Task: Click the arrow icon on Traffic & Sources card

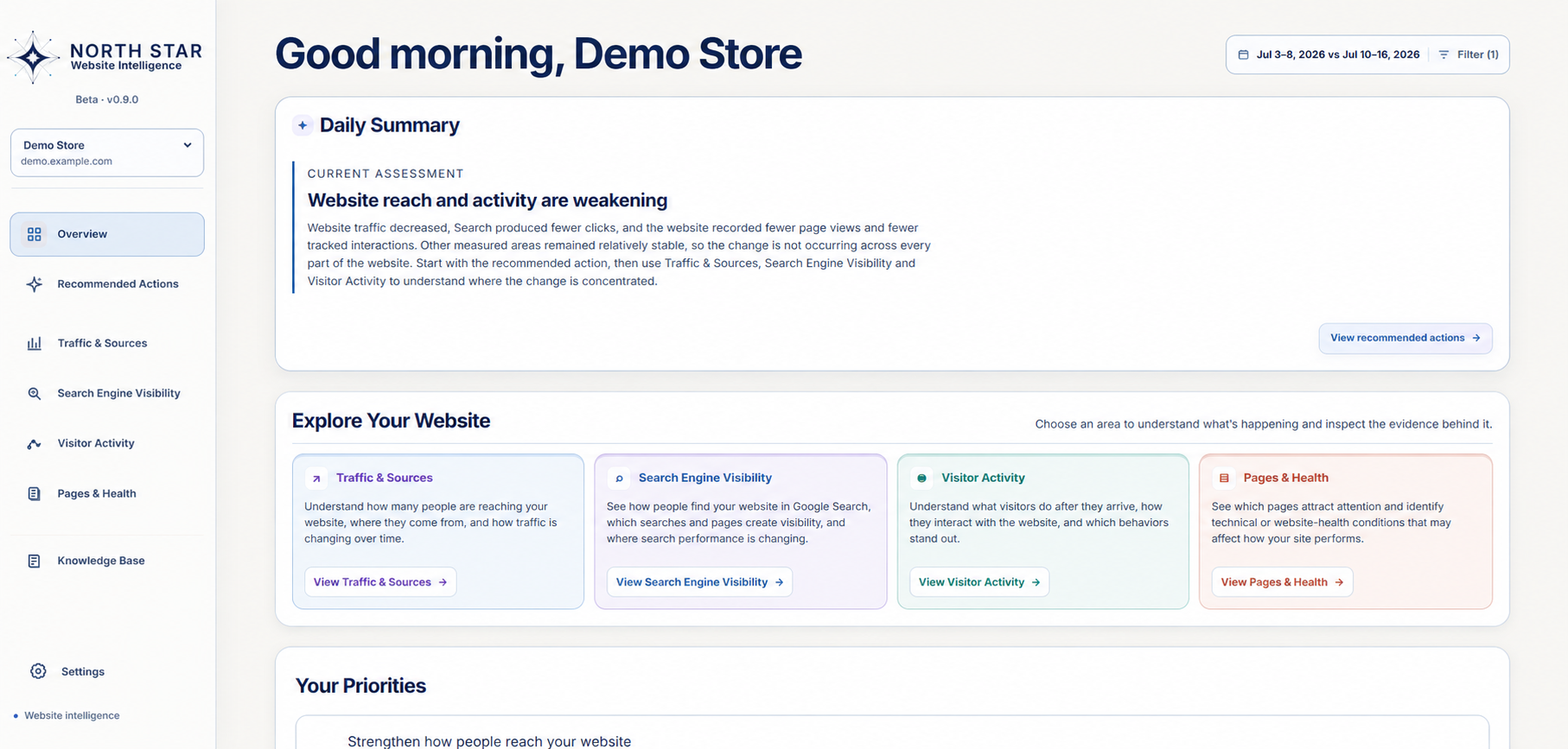Action: [316, 478]
